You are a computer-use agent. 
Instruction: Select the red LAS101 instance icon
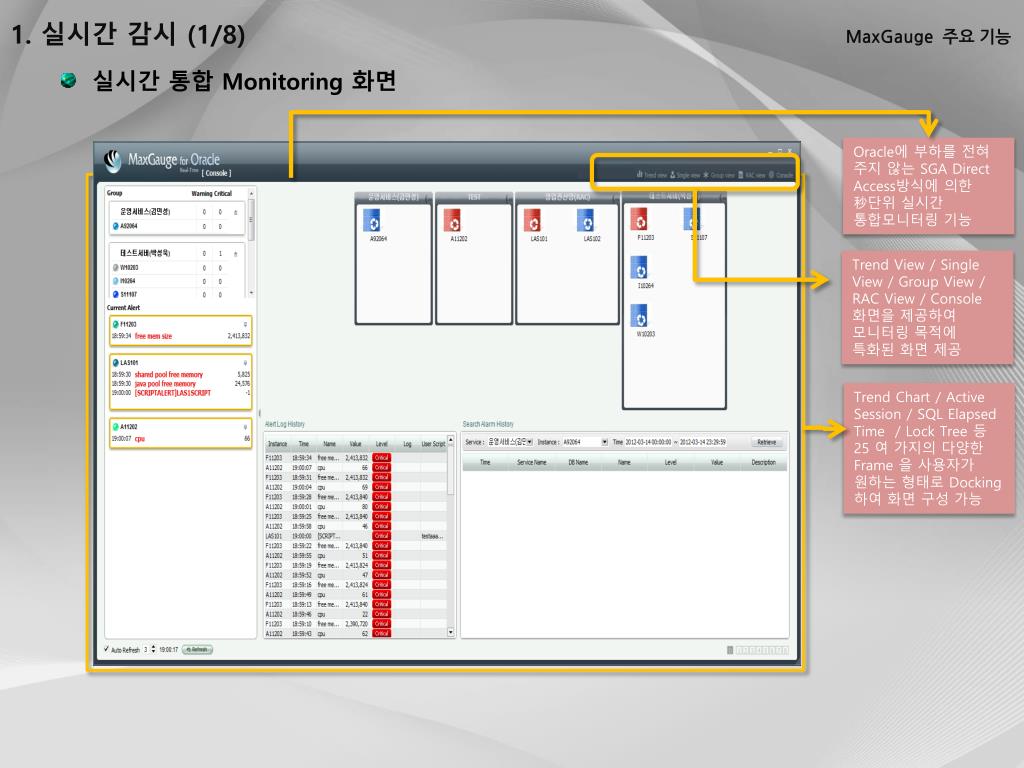coord(533,221)
